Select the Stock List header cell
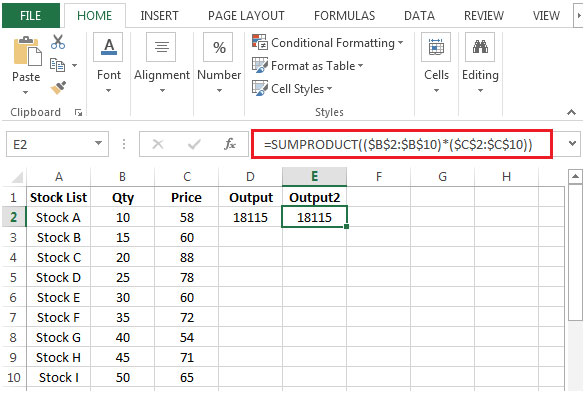585x393 pixels. [59, 197]
